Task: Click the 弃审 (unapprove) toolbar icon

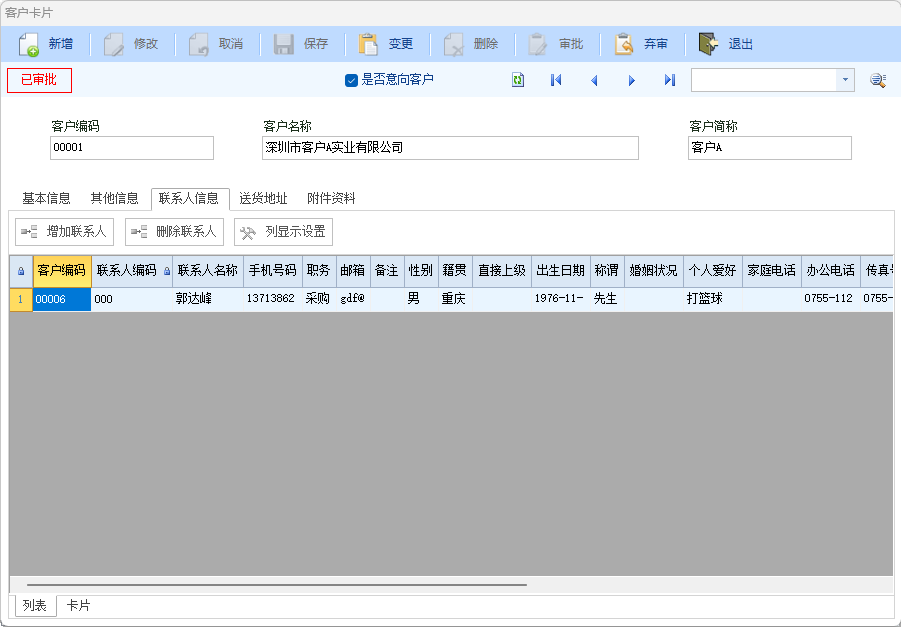Action: [x=624, y=44]
